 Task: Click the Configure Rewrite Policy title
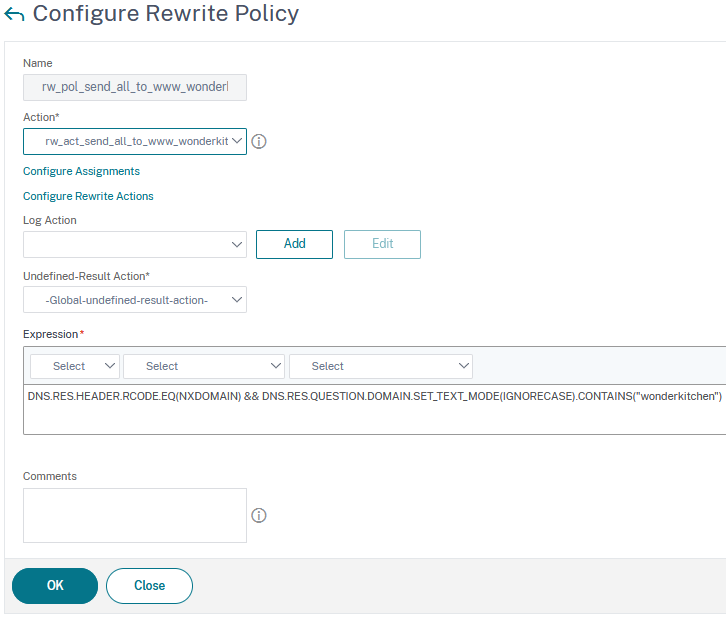(x=166, y=13)
